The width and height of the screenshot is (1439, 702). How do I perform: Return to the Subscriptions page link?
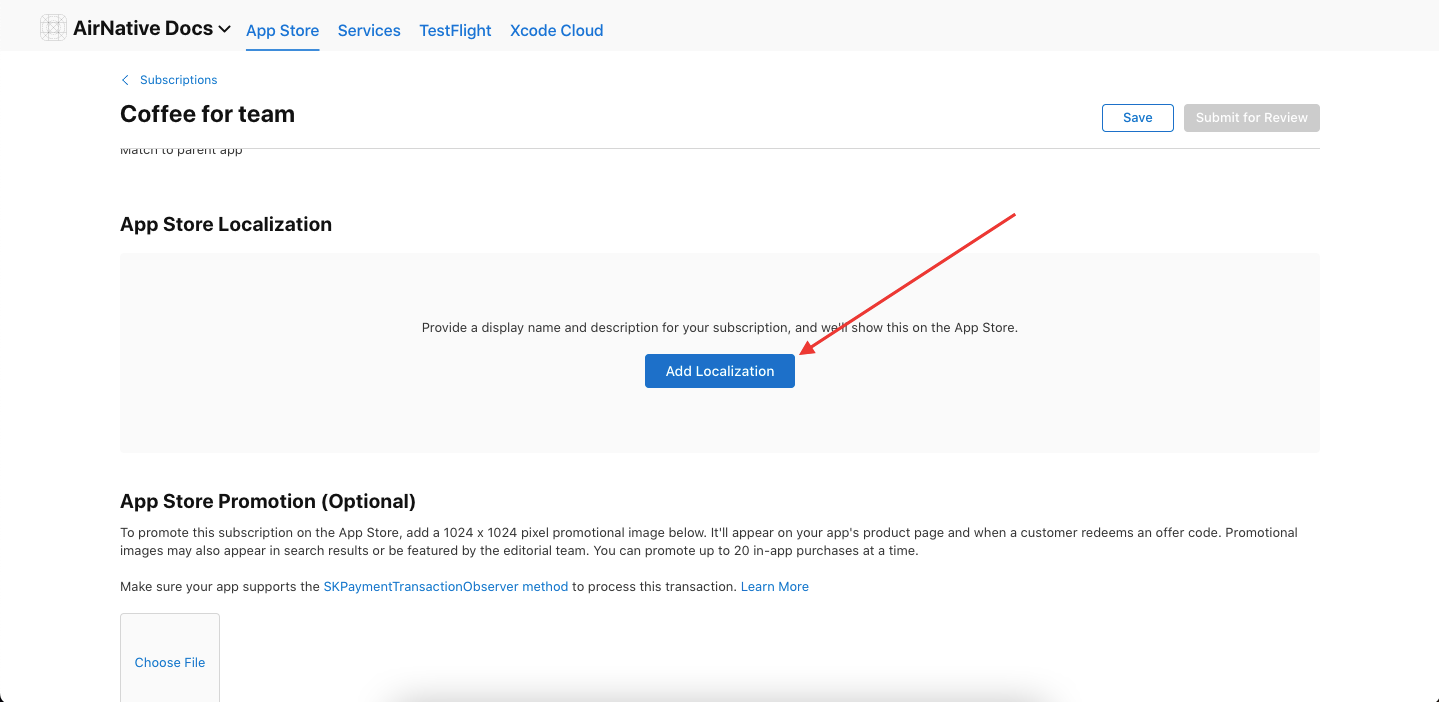[x=178, y=80]
